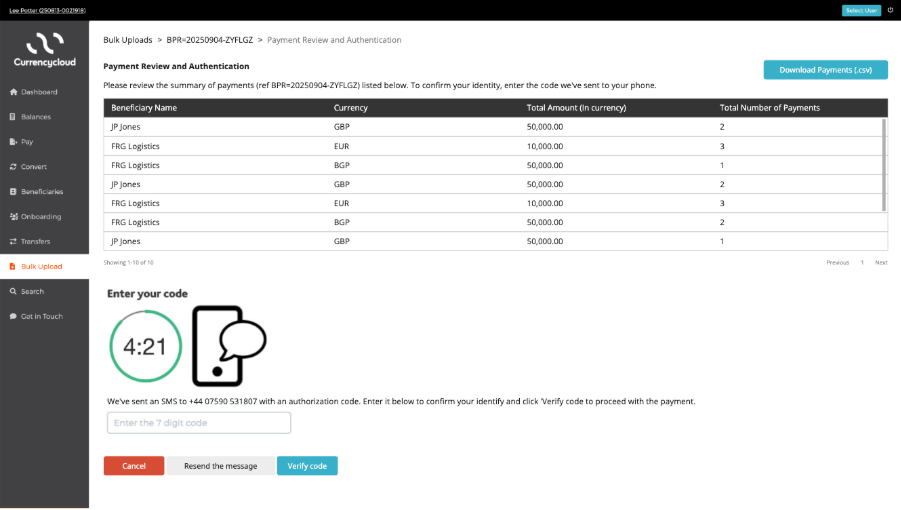Click the Bulk Uploads breadcrumb link
The height and width of the screenshot is (510, 901).
pos(128,40)
